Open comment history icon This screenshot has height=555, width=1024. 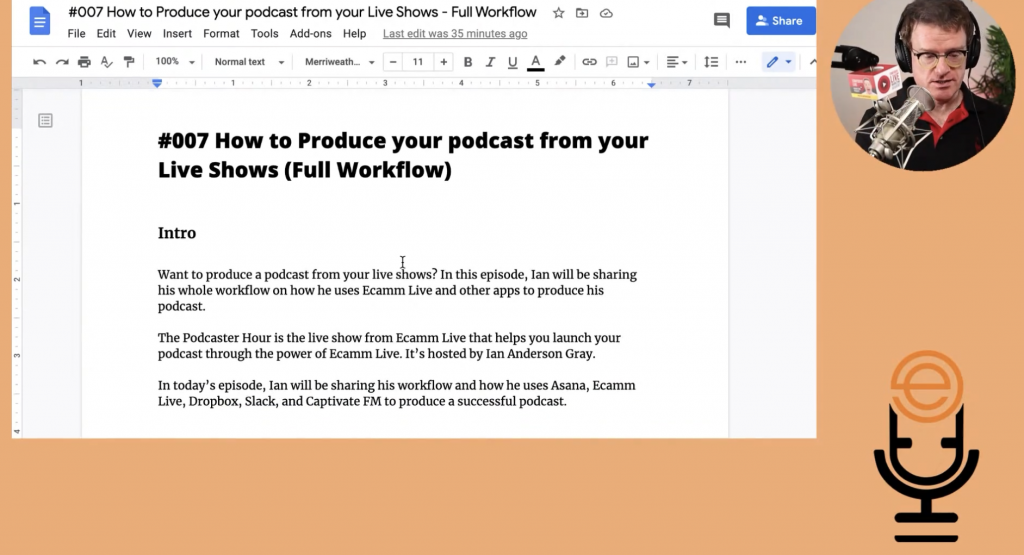click(722, 20)
